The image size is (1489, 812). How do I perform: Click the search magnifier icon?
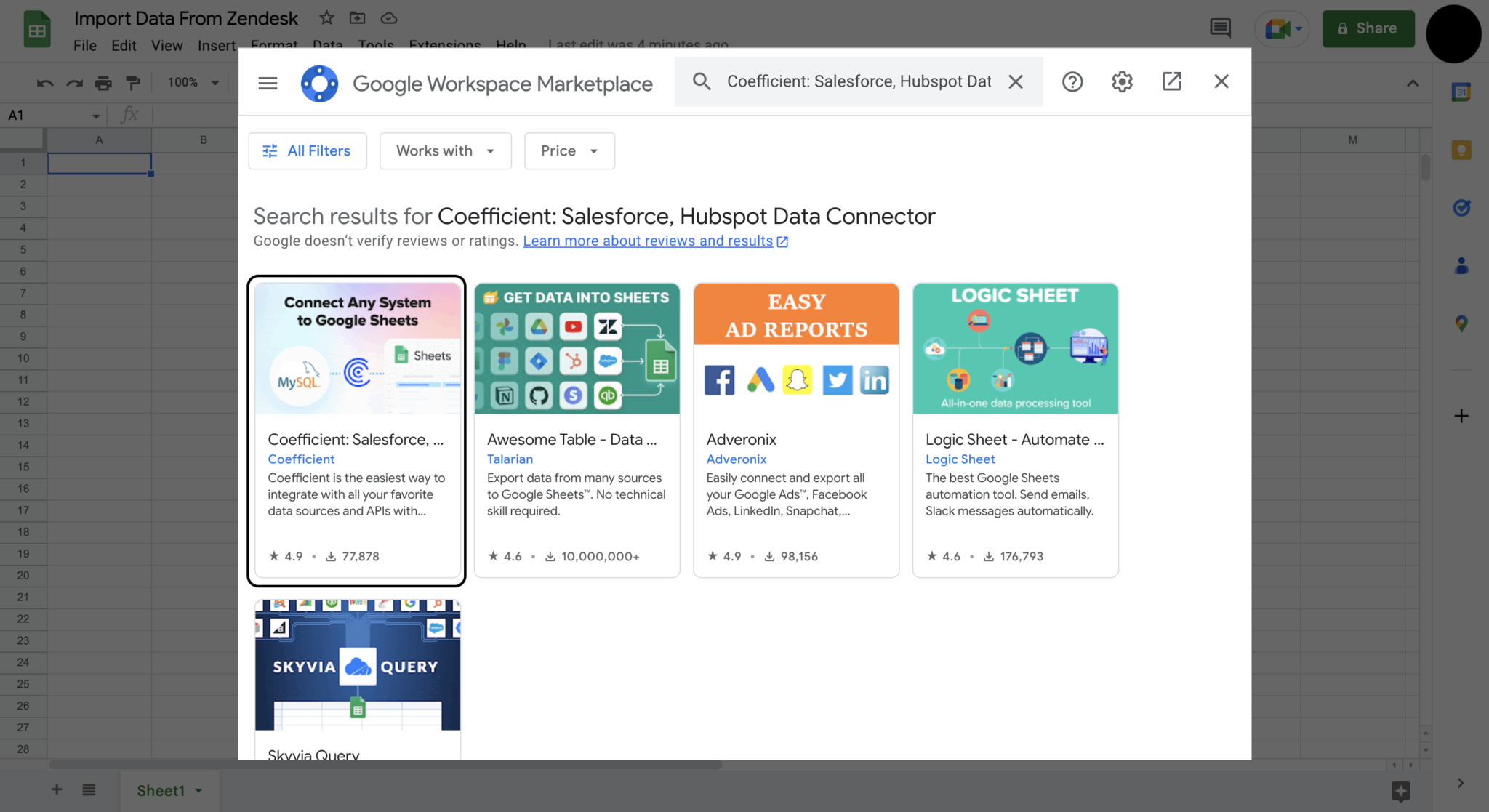700,81
